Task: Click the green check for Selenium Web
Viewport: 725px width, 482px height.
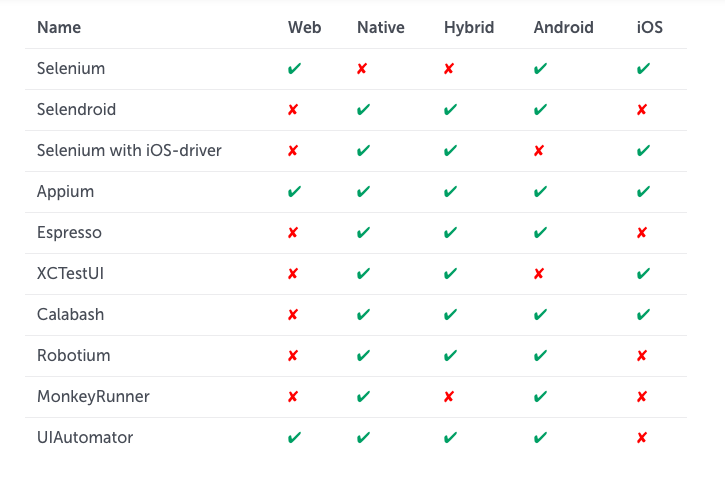Action: tap(294, 69)
